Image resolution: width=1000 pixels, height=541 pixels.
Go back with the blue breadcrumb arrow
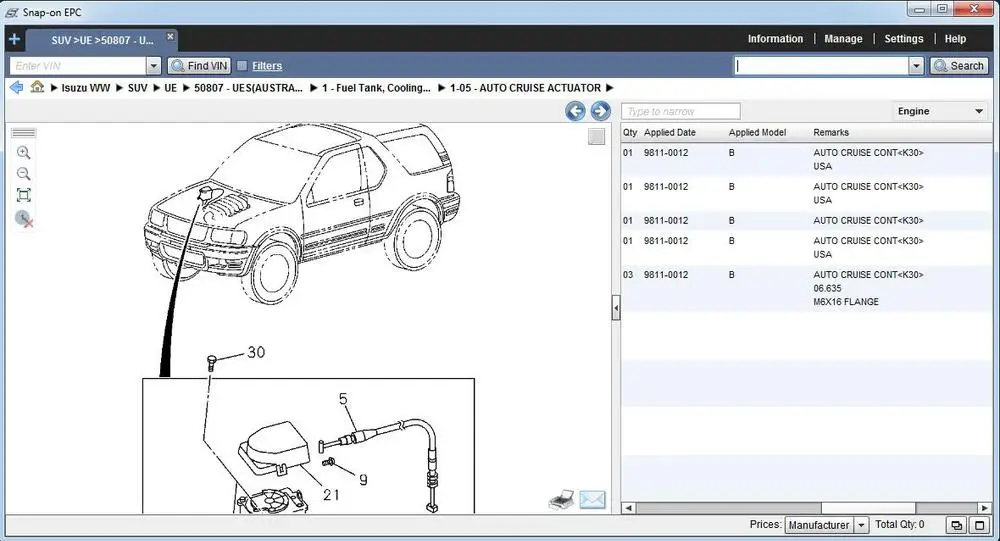17,87
